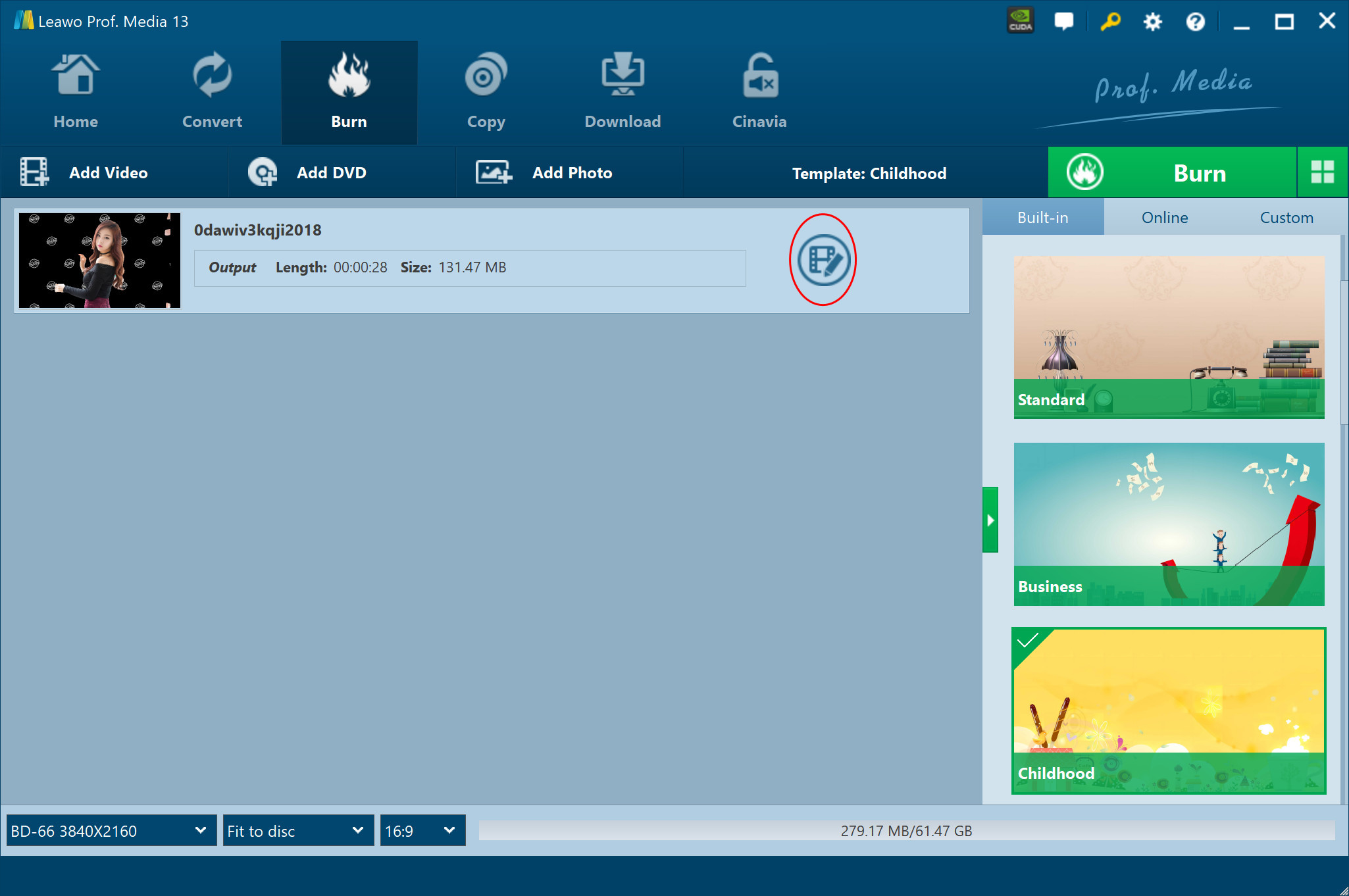The width and height of the screenshot is (1349, 896).
Task: Click Add Video button
Action: (86, 172)
